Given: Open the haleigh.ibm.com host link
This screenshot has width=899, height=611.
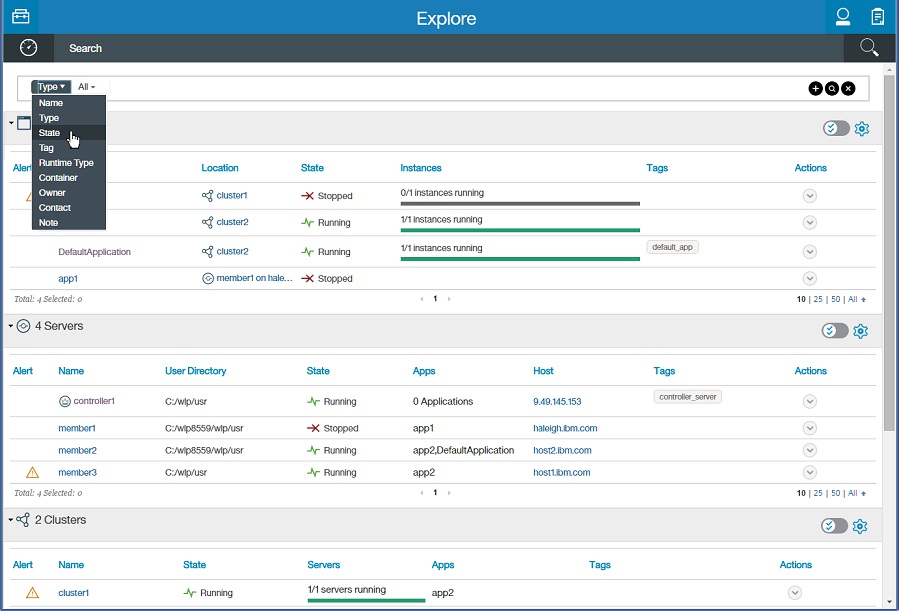Looking at the screenshot, I should 565,428.
